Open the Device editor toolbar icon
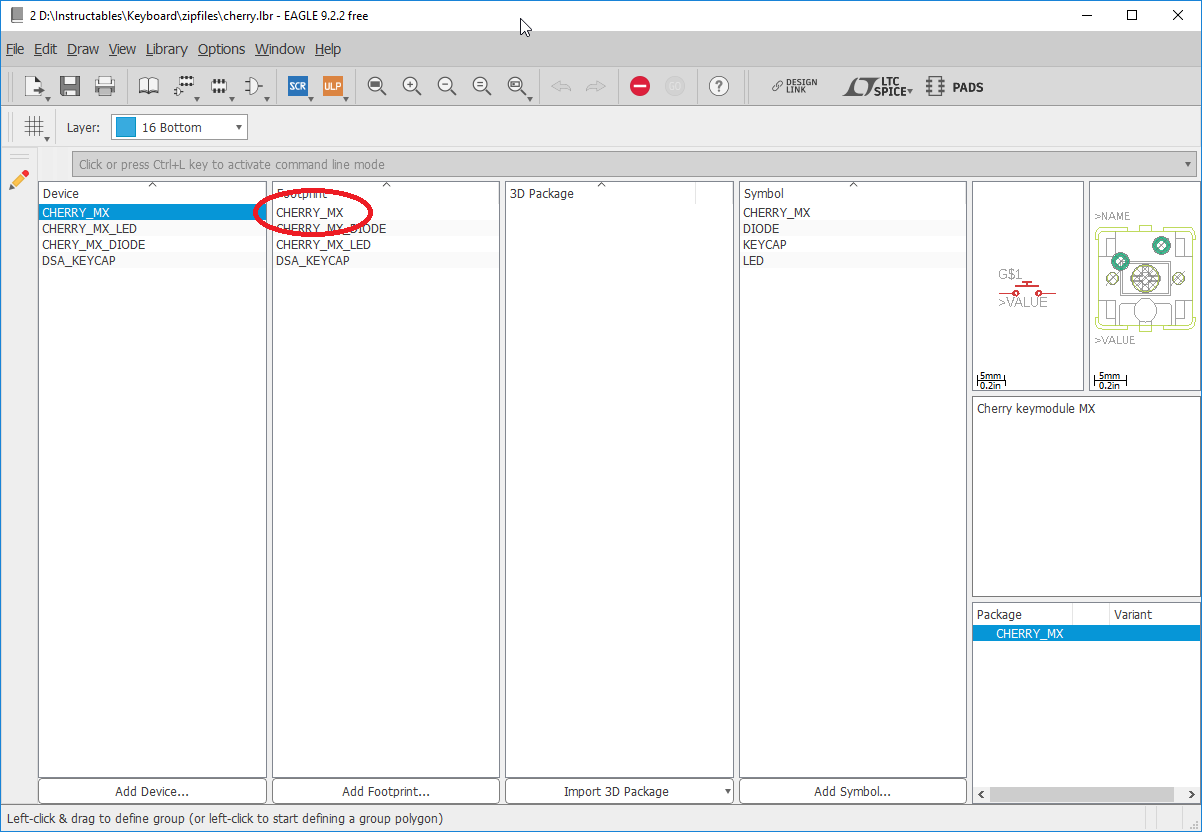 click(183, 86)
